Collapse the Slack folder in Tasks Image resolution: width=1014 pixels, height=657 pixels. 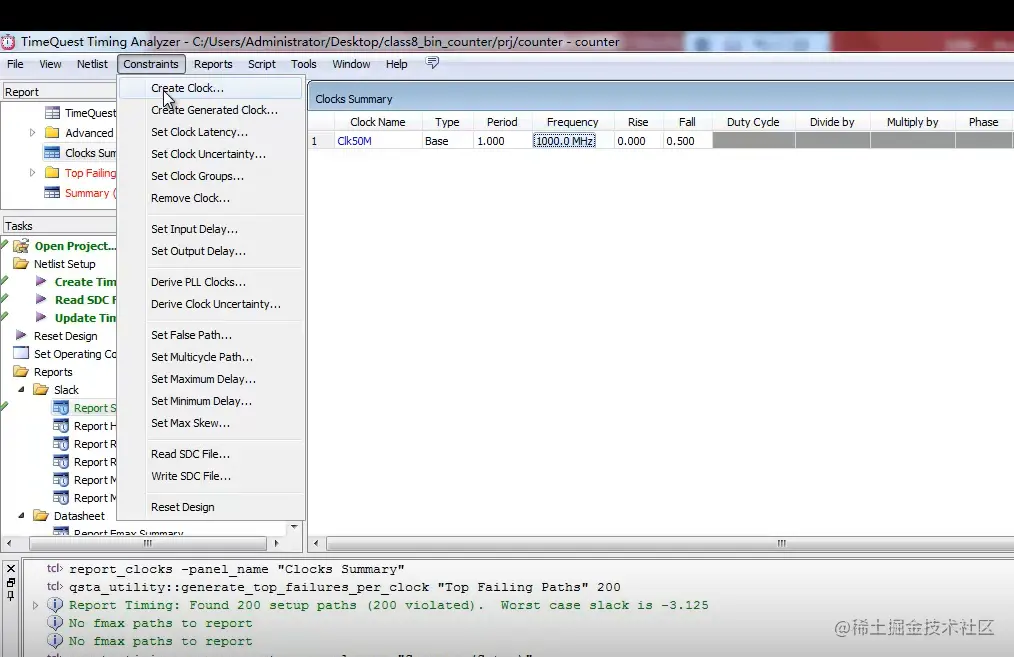[x=21, y=390]
